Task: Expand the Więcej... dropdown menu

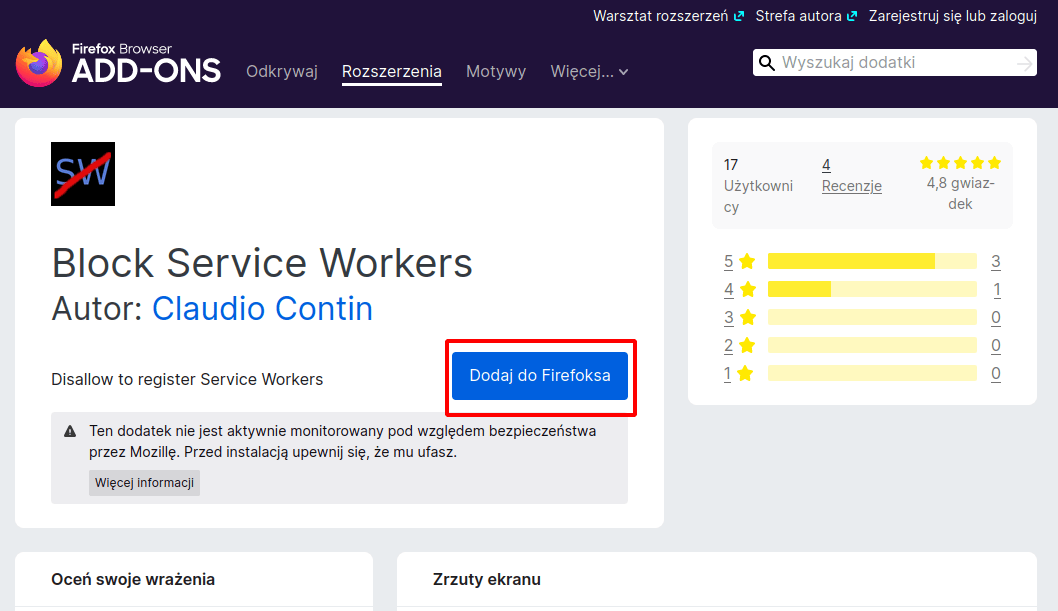Action: (590, 71)
